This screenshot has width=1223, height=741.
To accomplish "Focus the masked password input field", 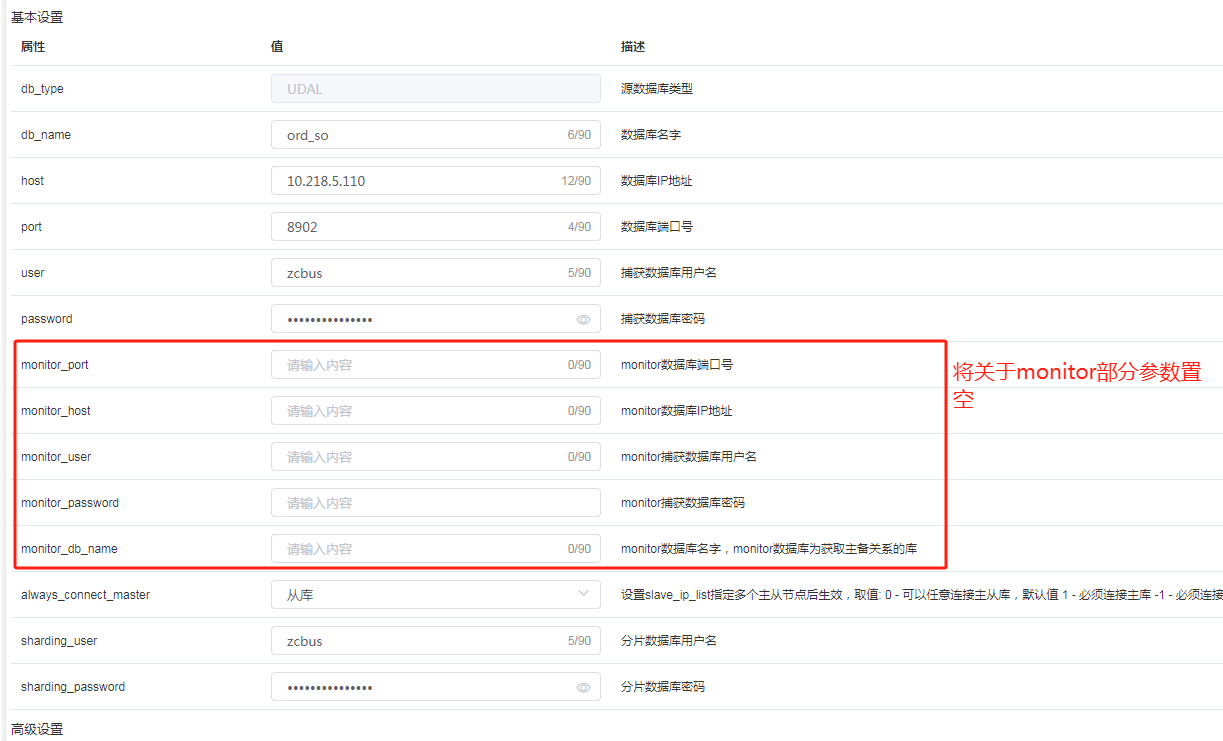I will pyautogui.click(x=420, y=319).
